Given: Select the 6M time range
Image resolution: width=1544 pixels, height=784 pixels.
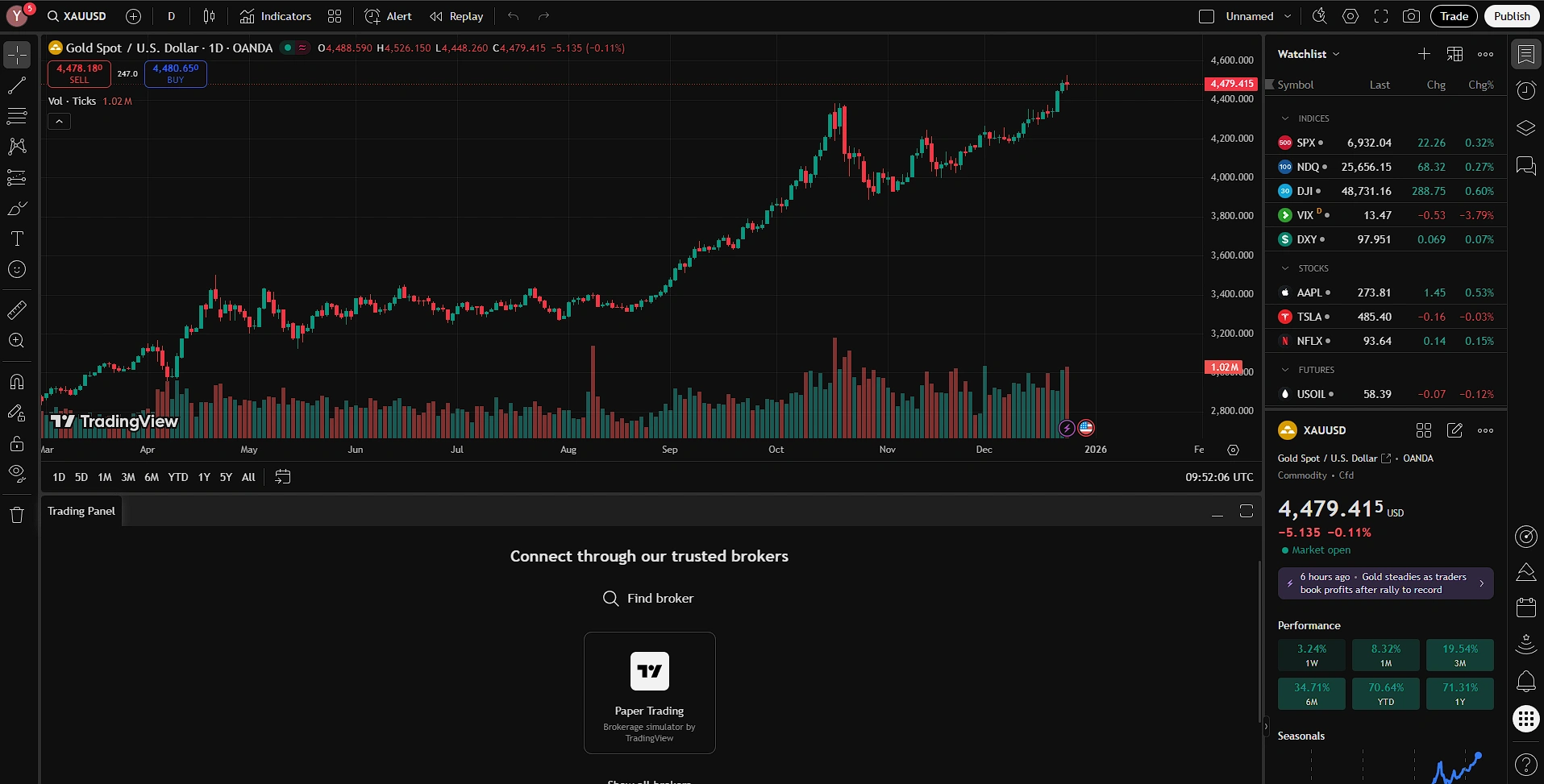Looking at the screenshot, I should 152,477.
